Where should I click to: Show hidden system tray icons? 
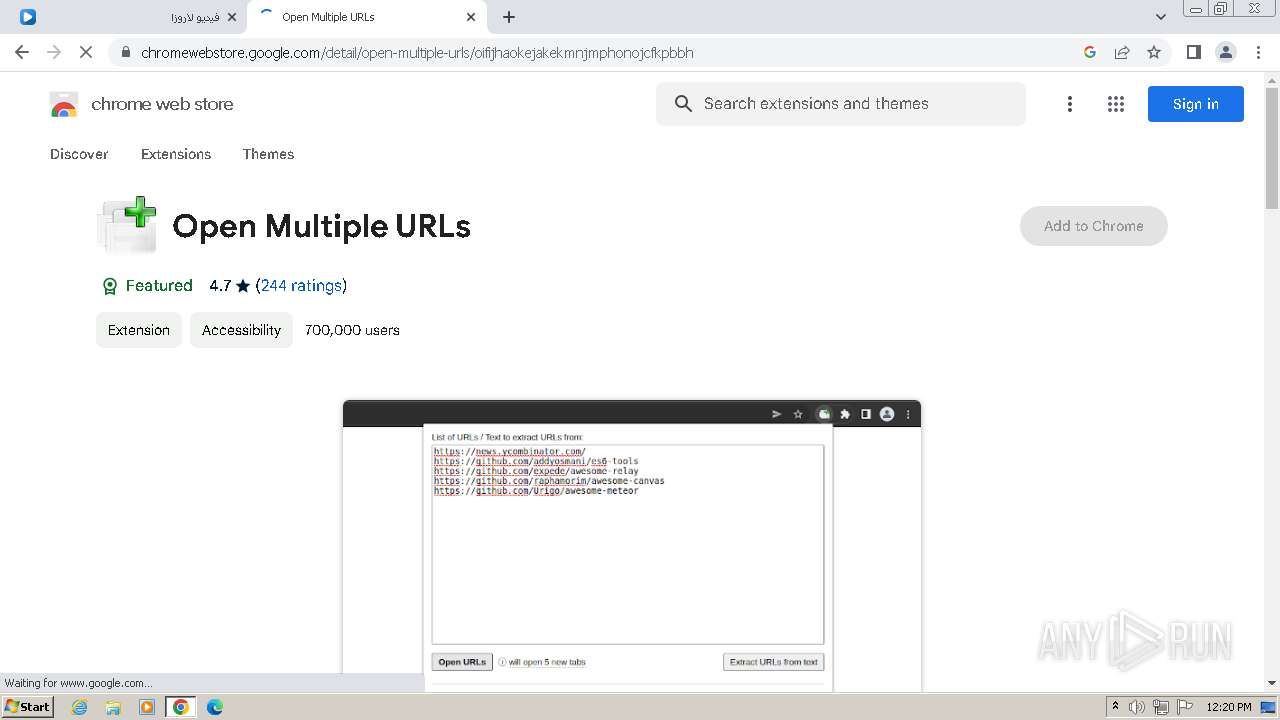[1115, 707]
